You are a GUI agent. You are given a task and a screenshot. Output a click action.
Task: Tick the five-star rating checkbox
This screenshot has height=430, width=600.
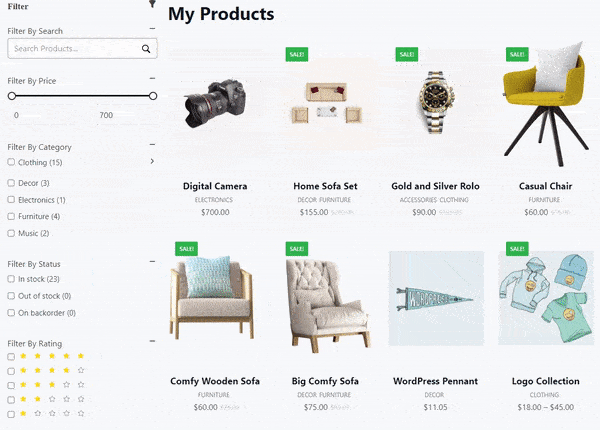click(x=11, y=357)
